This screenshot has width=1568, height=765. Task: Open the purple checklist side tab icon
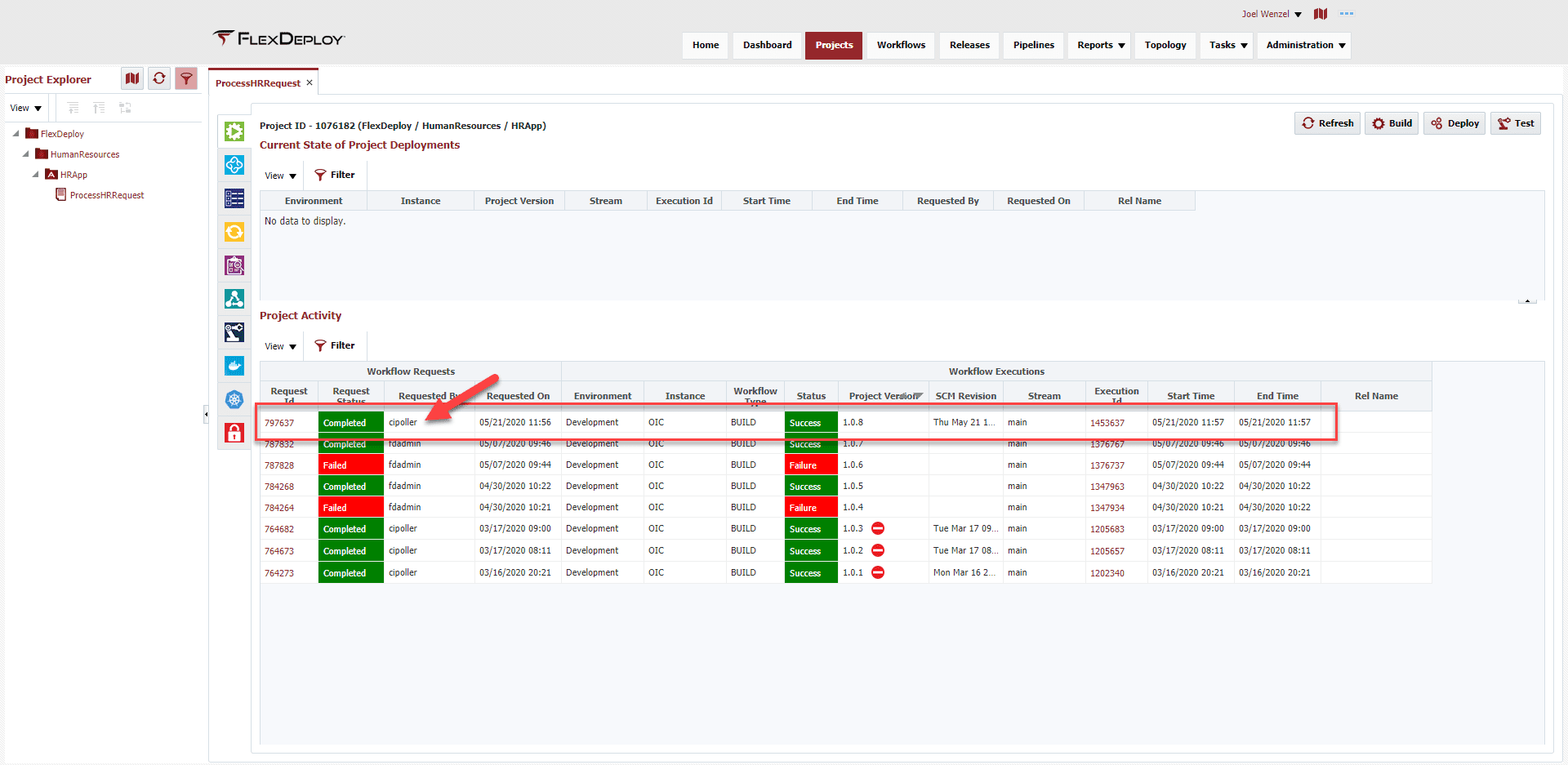click(x=234, y=265)
